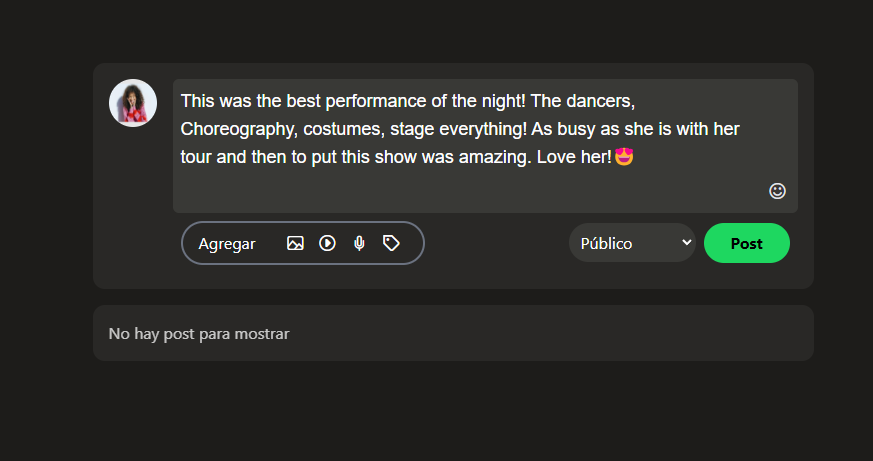
Task: Click the heart-eyes emoji in the post text
Action: pos(625,157)
